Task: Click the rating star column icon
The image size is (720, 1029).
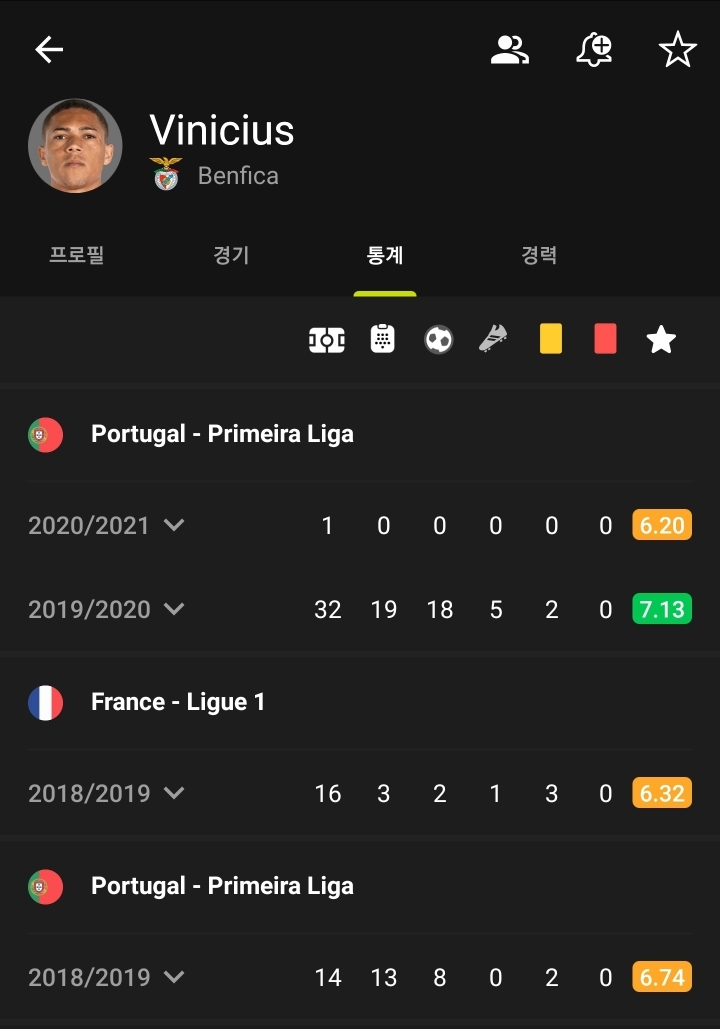Action: [661, 340]
